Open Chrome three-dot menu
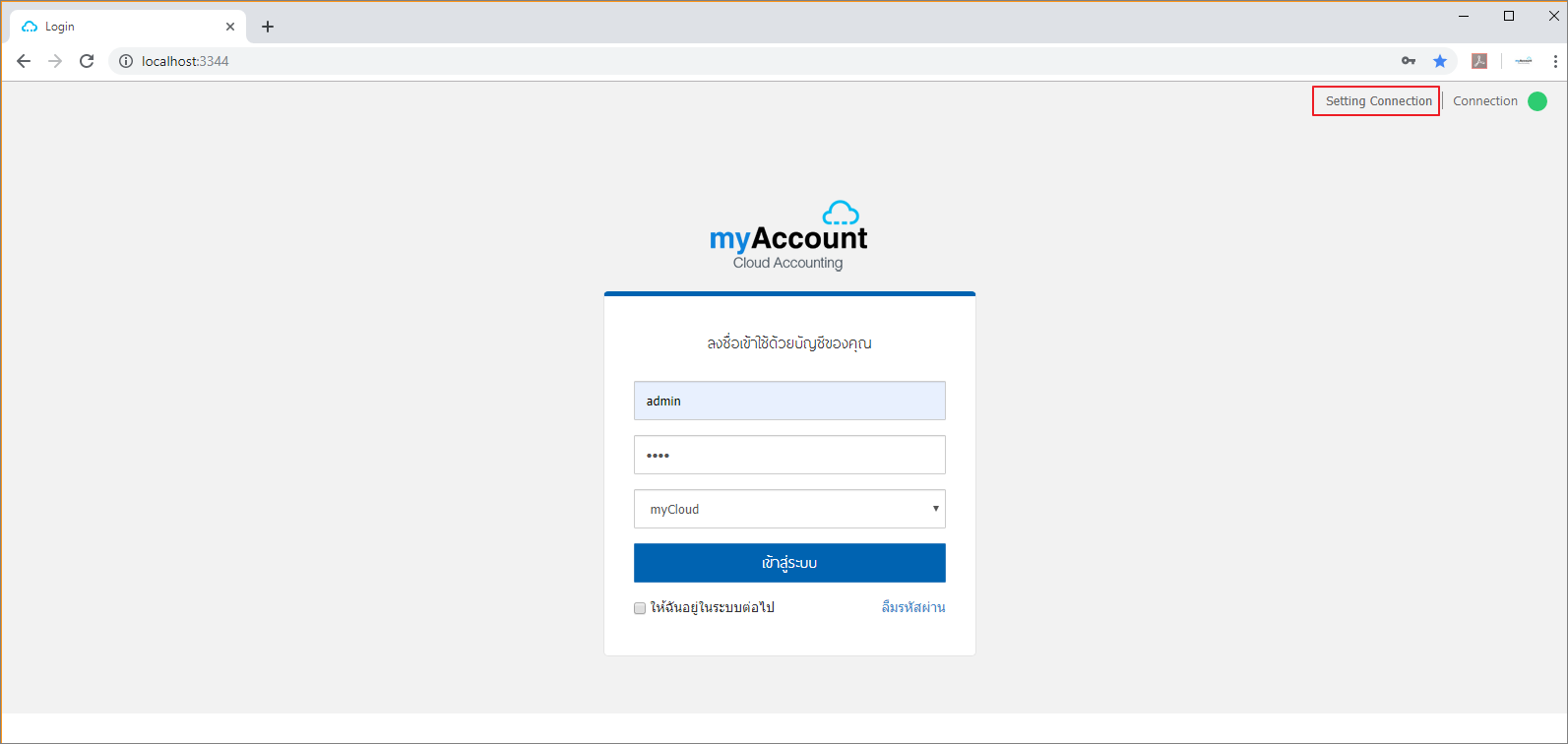 click(x=1555, y=61)
